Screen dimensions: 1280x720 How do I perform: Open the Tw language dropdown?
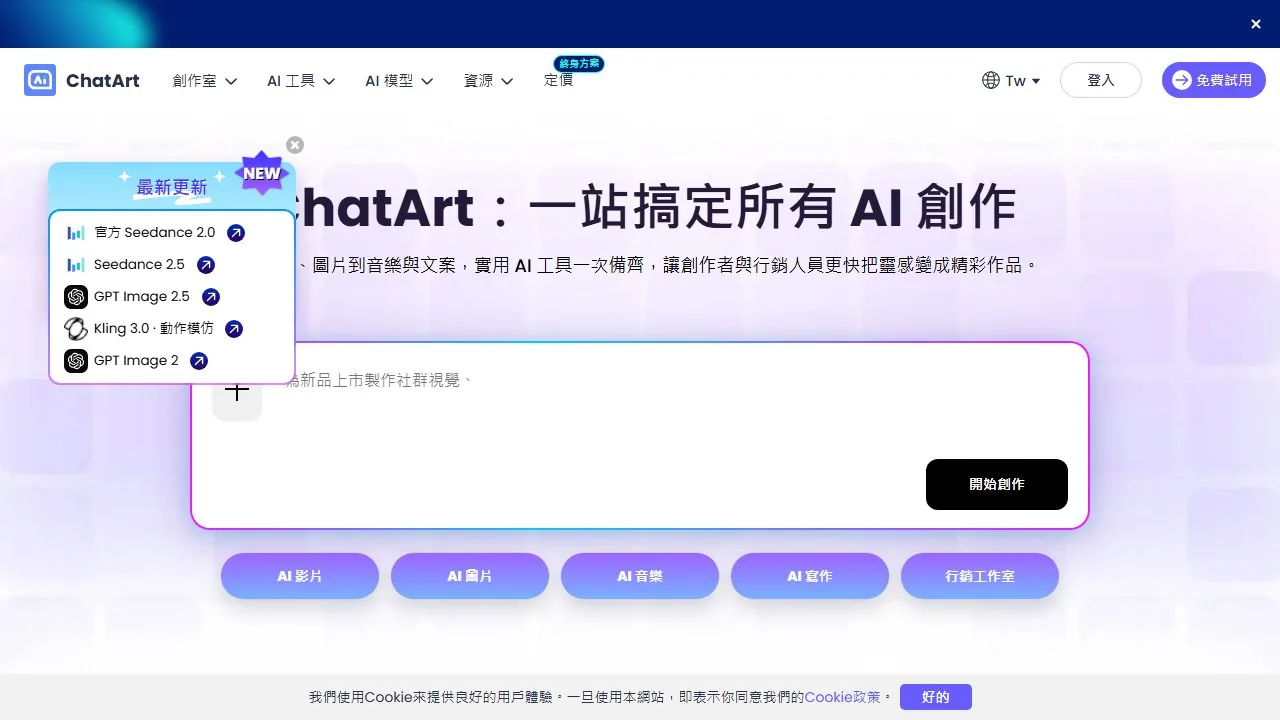1023,81
